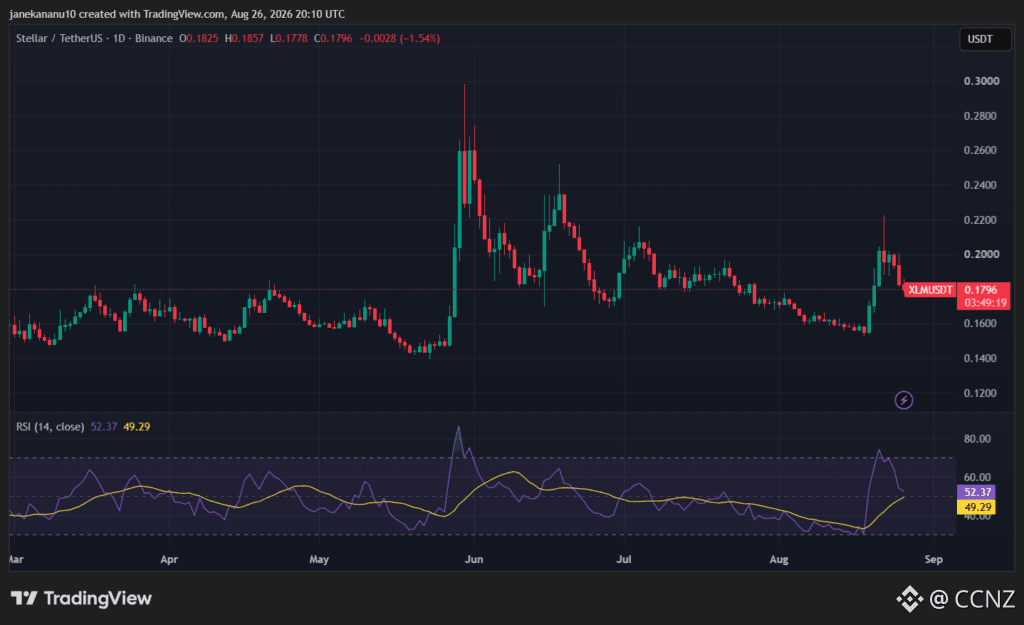Screen dimensions: 1024x625
Task: Click the Jul date axis label
Action: click(624, 559)
